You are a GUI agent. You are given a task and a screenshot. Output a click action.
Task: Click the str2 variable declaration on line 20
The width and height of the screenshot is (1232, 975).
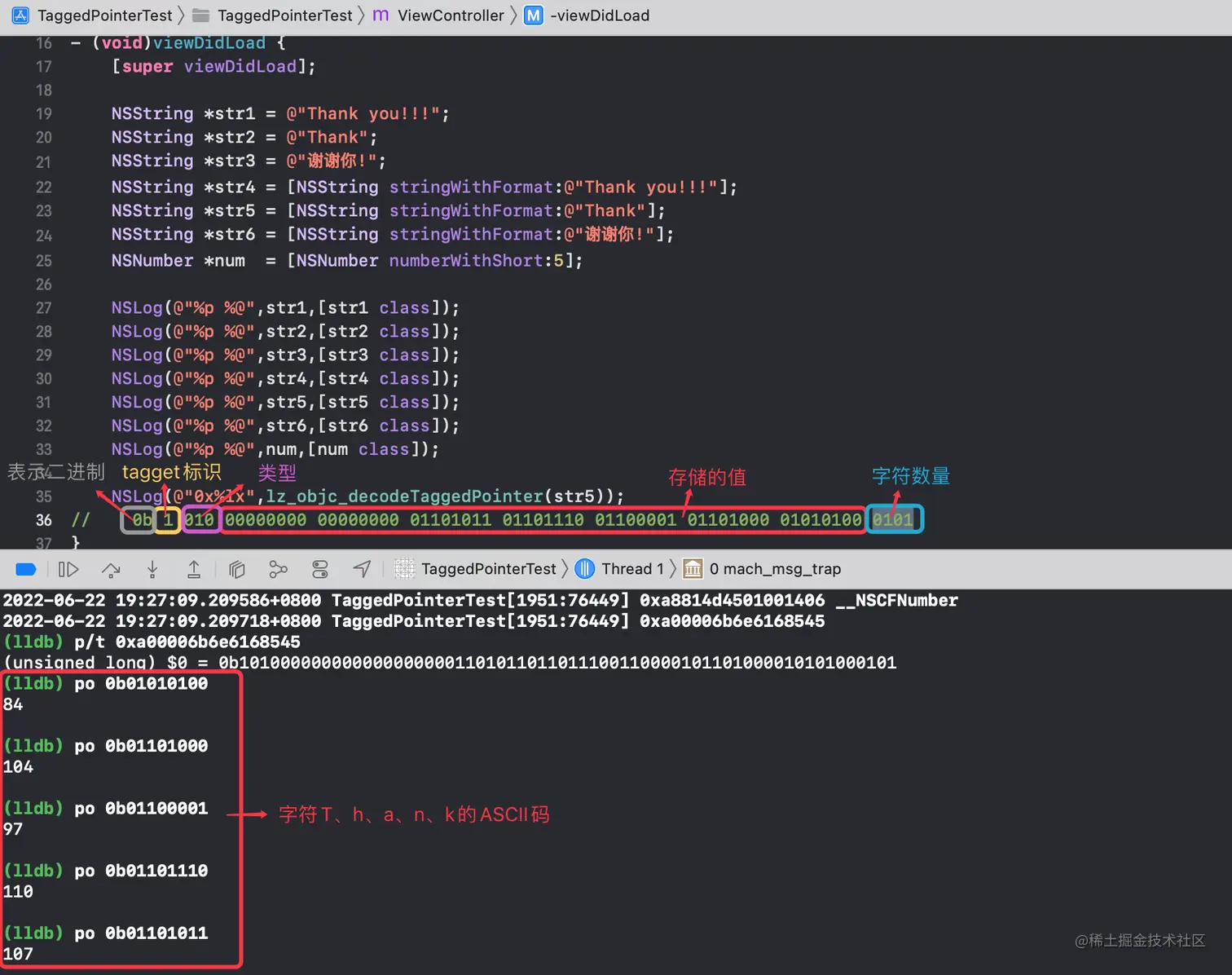pyautogui.click(x=229, y=137)
